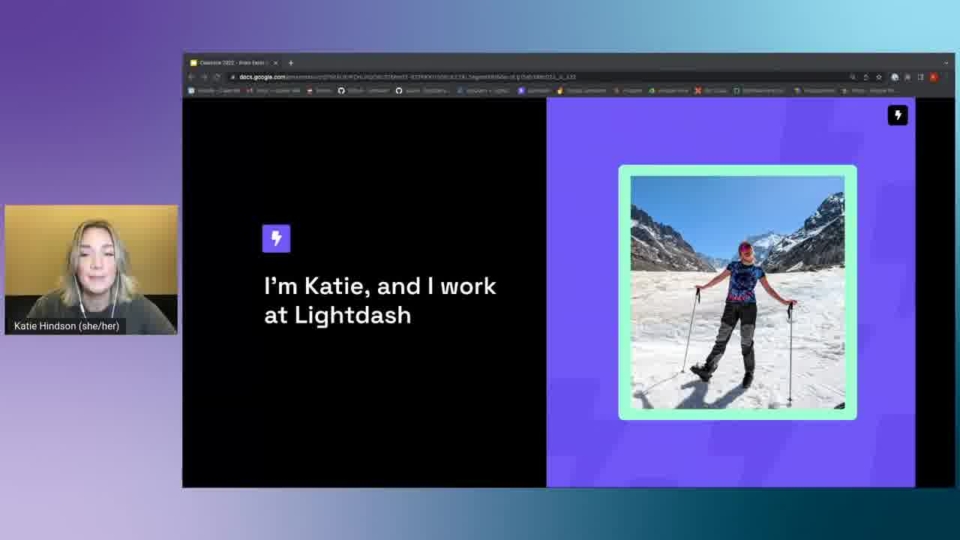Open the round extension icon beside the star
Screen dimensions: 960x540
click(894, 77)
